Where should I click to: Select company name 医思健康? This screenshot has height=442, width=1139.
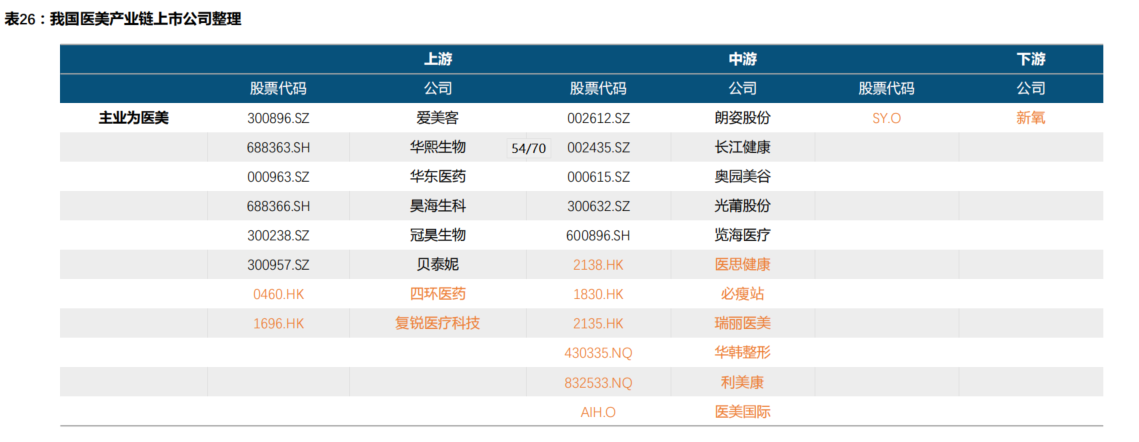click(x=743, y=265)
